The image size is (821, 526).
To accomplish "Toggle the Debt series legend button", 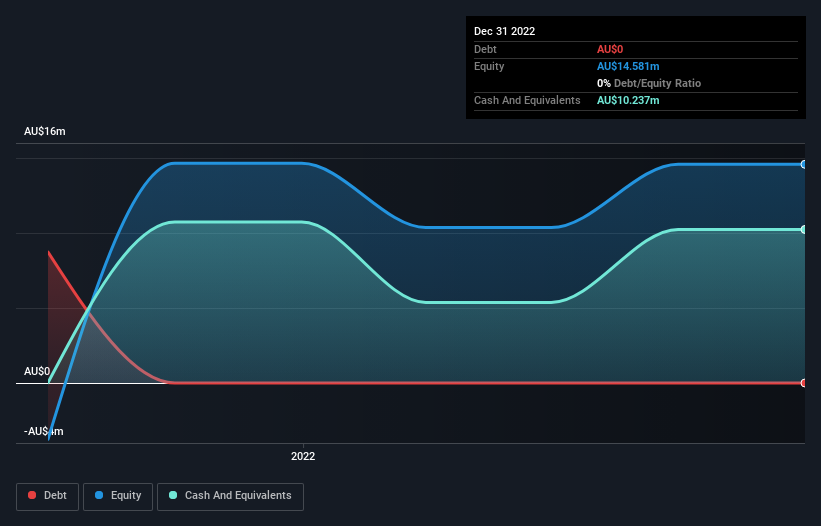I will point(48,496).
